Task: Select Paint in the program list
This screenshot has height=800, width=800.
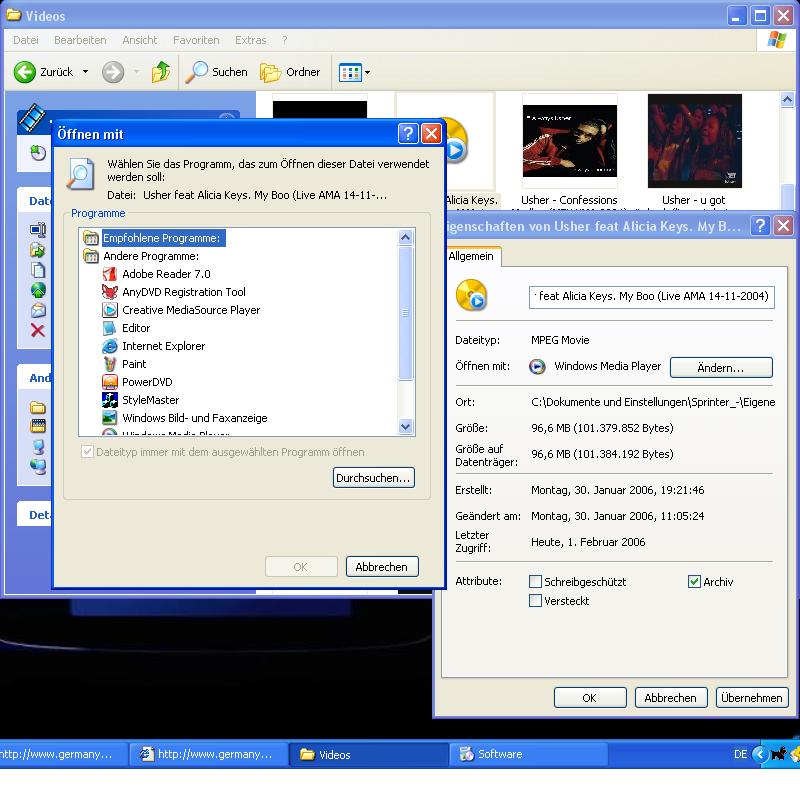Action: [x=124, y=364]
